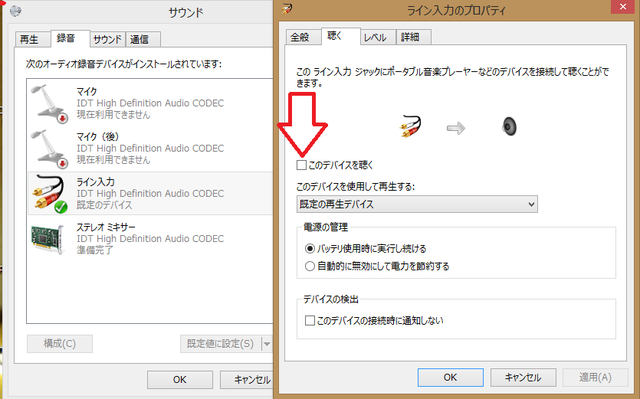
Task: Click the speaker graphic in the properties dialog
Action: coord(509,126)
